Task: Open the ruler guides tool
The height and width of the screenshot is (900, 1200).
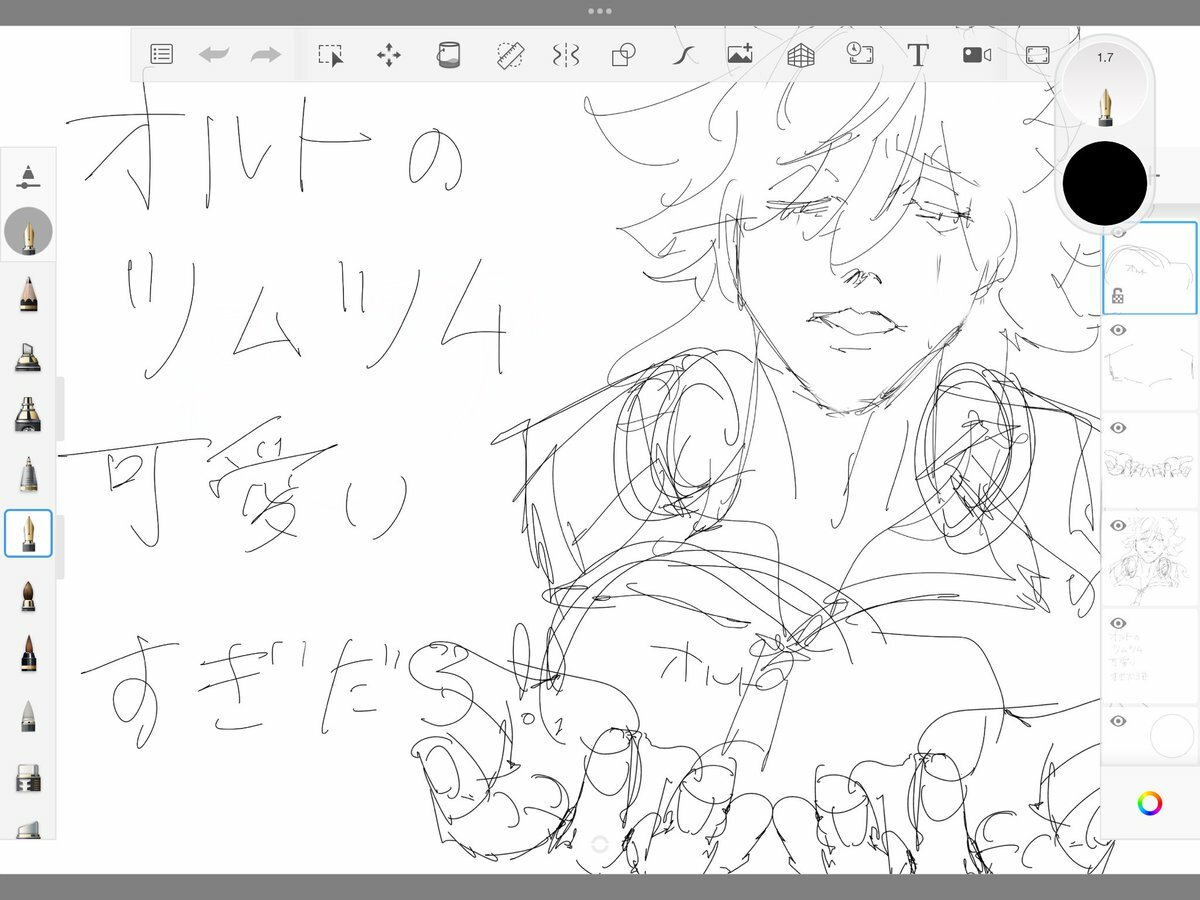Action: pyautogui.click(x=510, y=55)
